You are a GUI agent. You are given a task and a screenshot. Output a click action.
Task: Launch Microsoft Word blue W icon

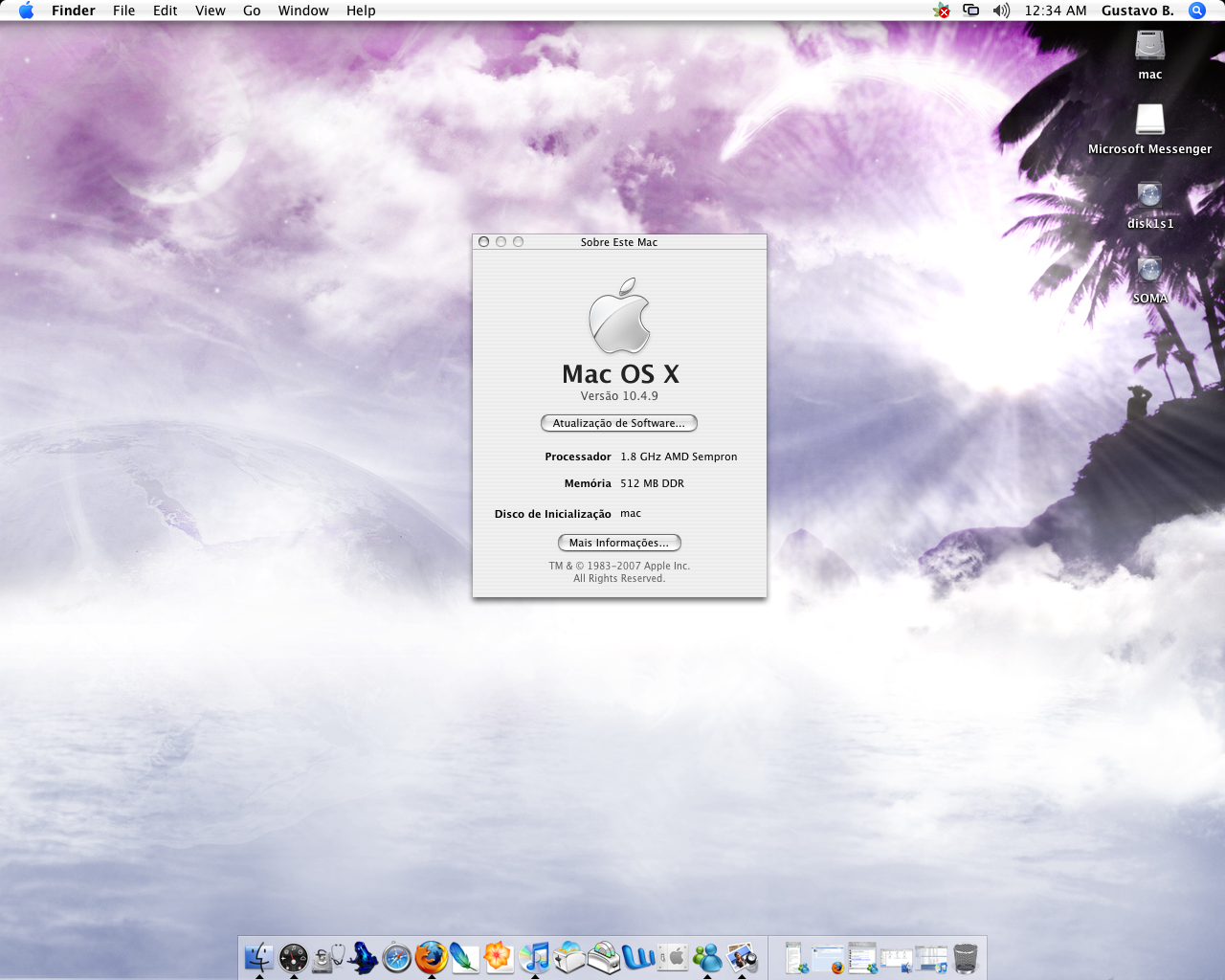pyautogui.click(x=637, y=957)
